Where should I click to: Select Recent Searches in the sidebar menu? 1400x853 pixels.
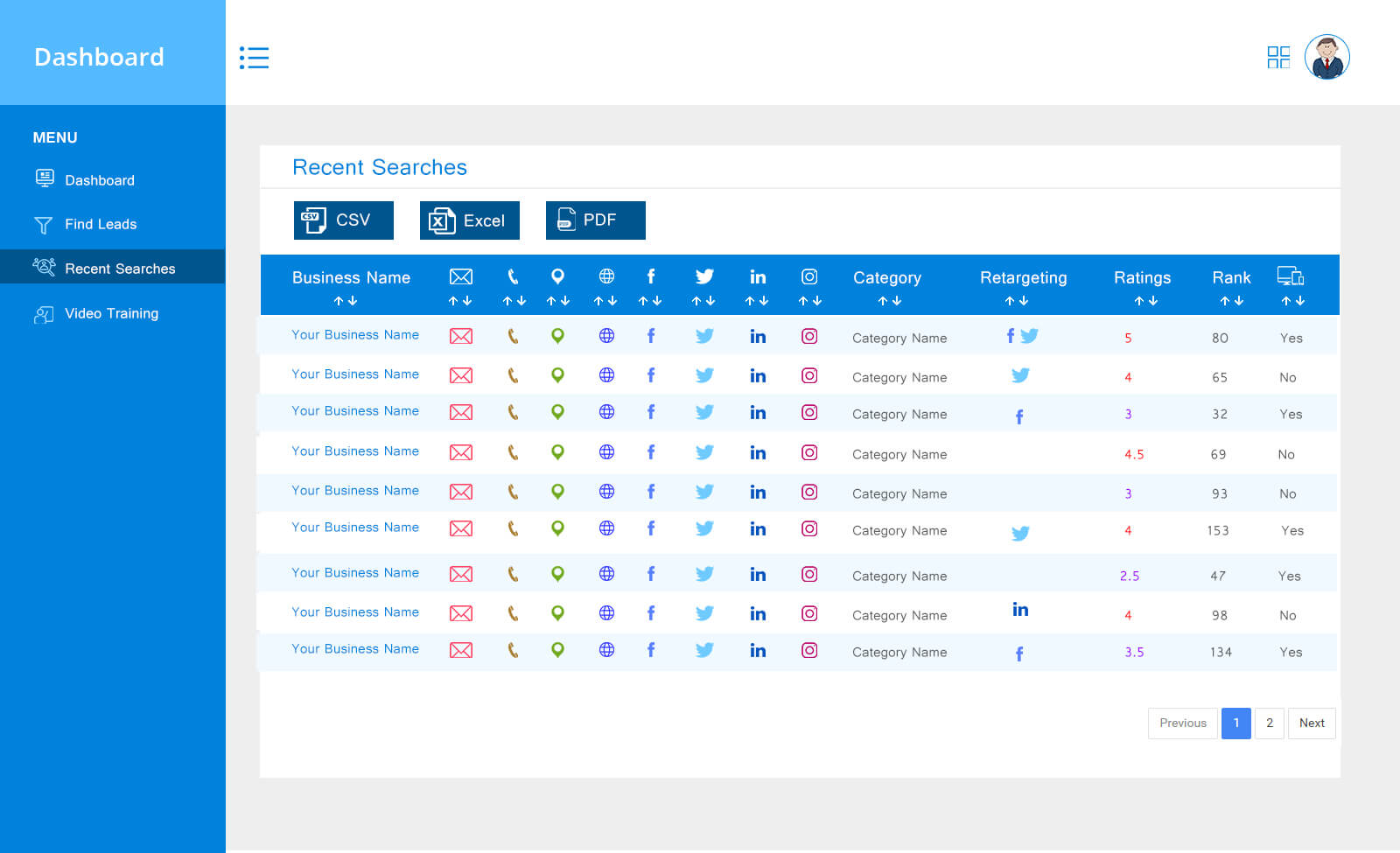(120, 268)
